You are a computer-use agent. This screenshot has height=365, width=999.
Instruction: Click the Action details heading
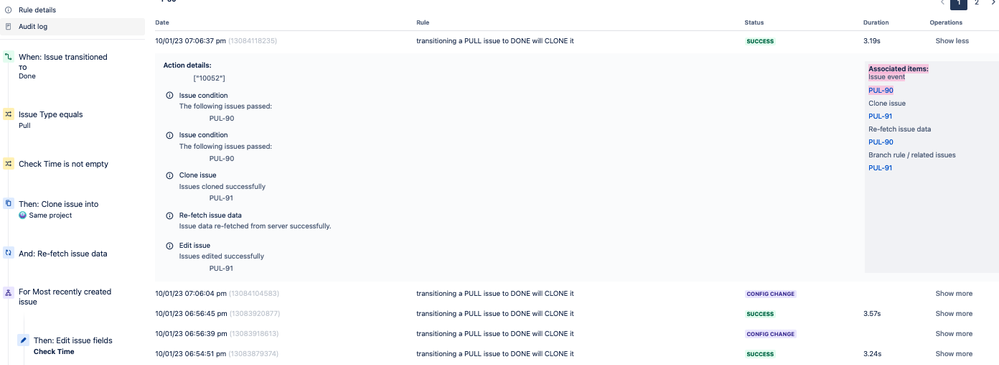tap(187, 65)
